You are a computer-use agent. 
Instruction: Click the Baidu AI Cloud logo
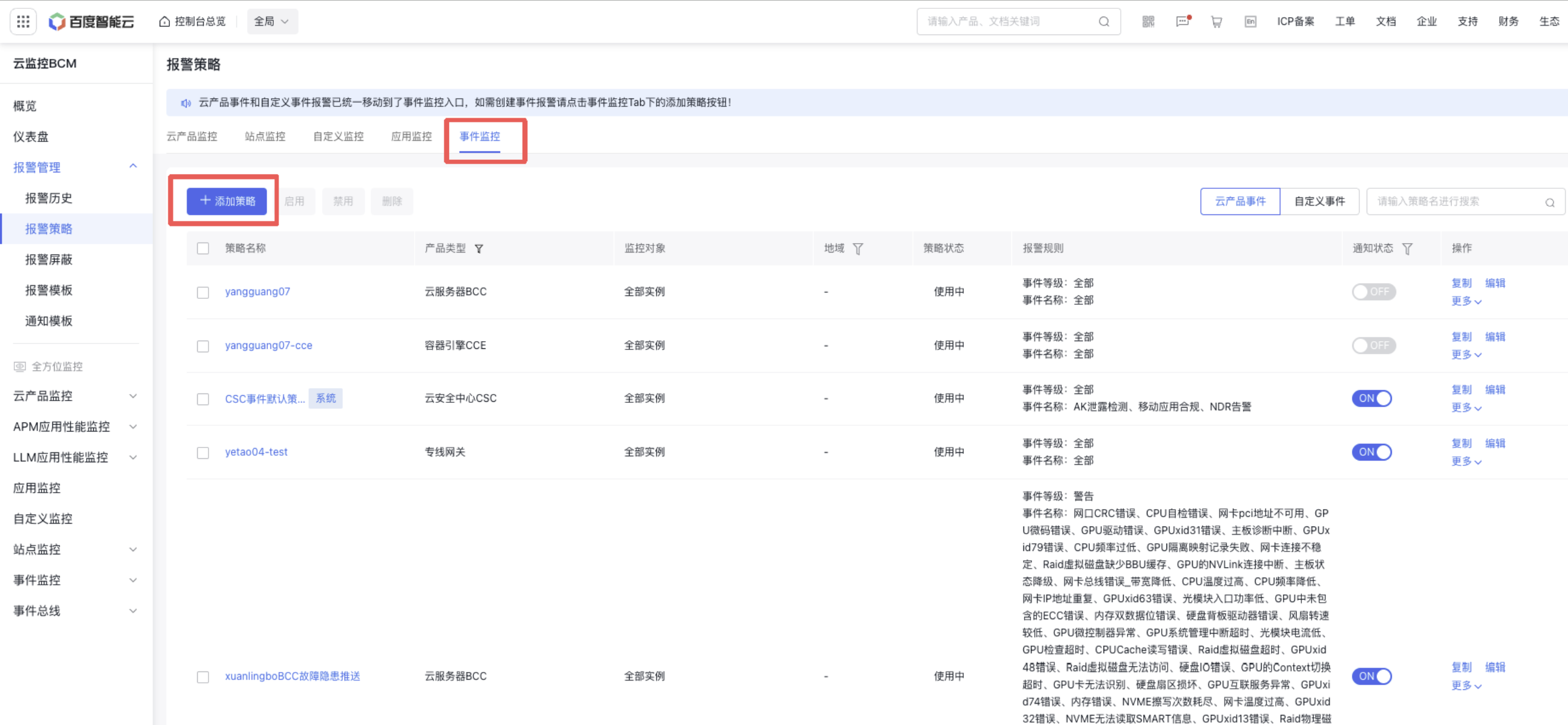(91, 21)
